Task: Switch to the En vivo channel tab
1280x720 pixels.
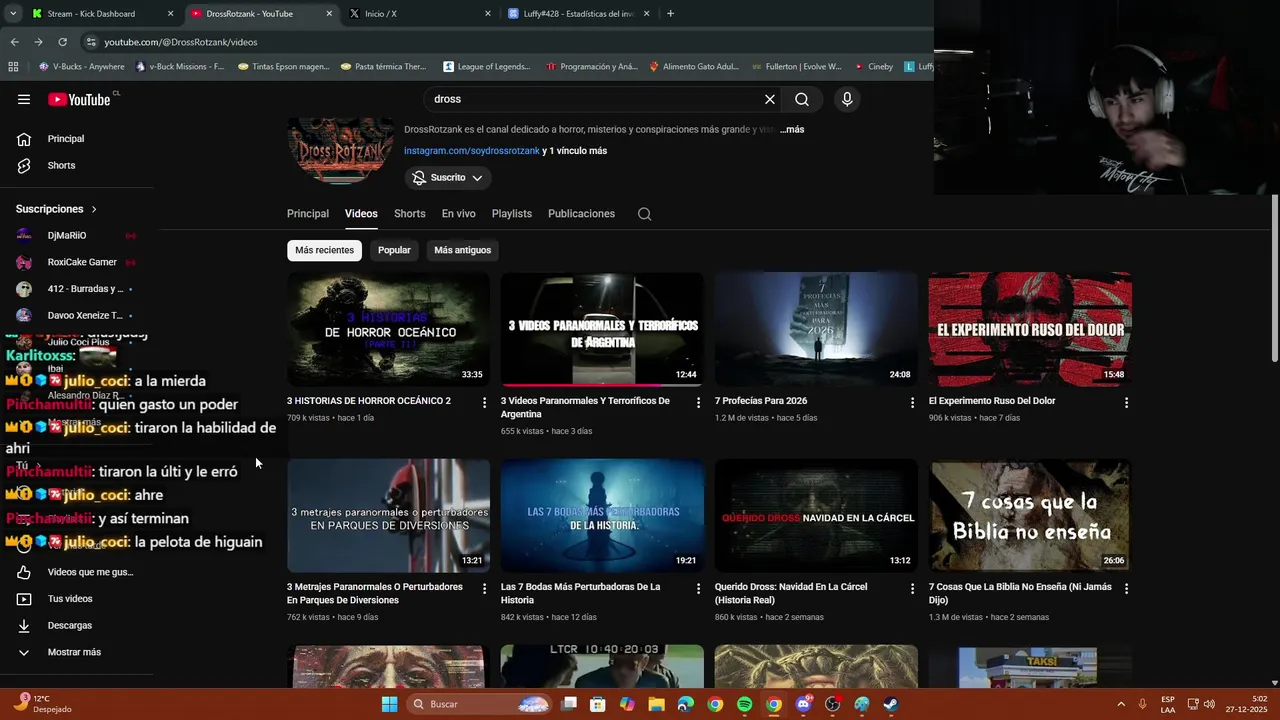Action: click(459, 214)
